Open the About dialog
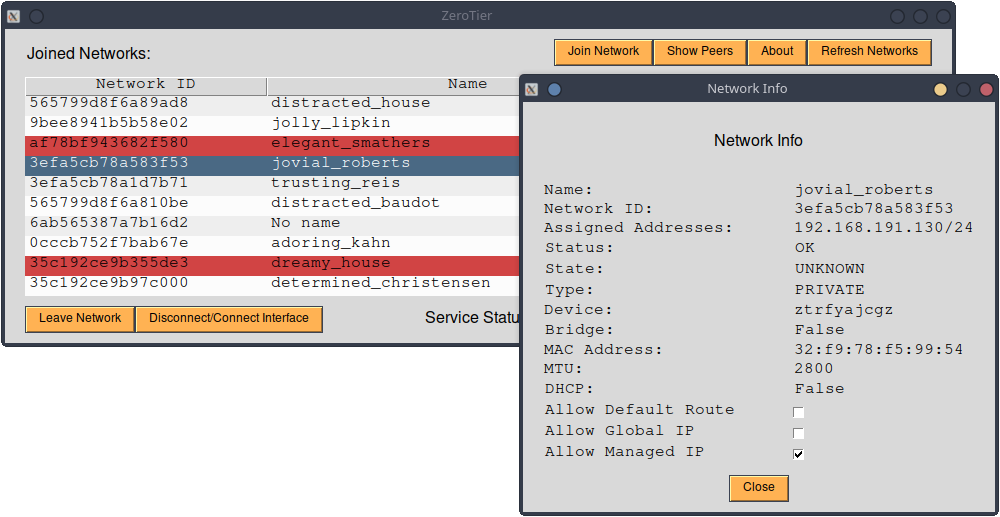The image size is (1000, 517). click(x=777, y=52)
